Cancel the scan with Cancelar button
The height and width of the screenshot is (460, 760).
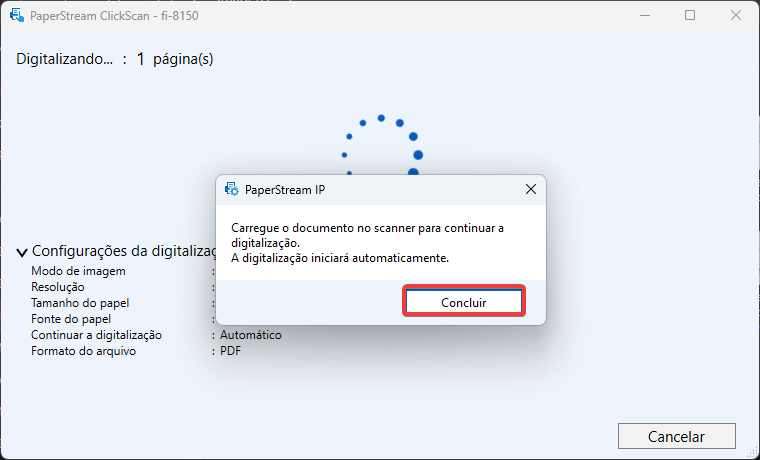677,436
